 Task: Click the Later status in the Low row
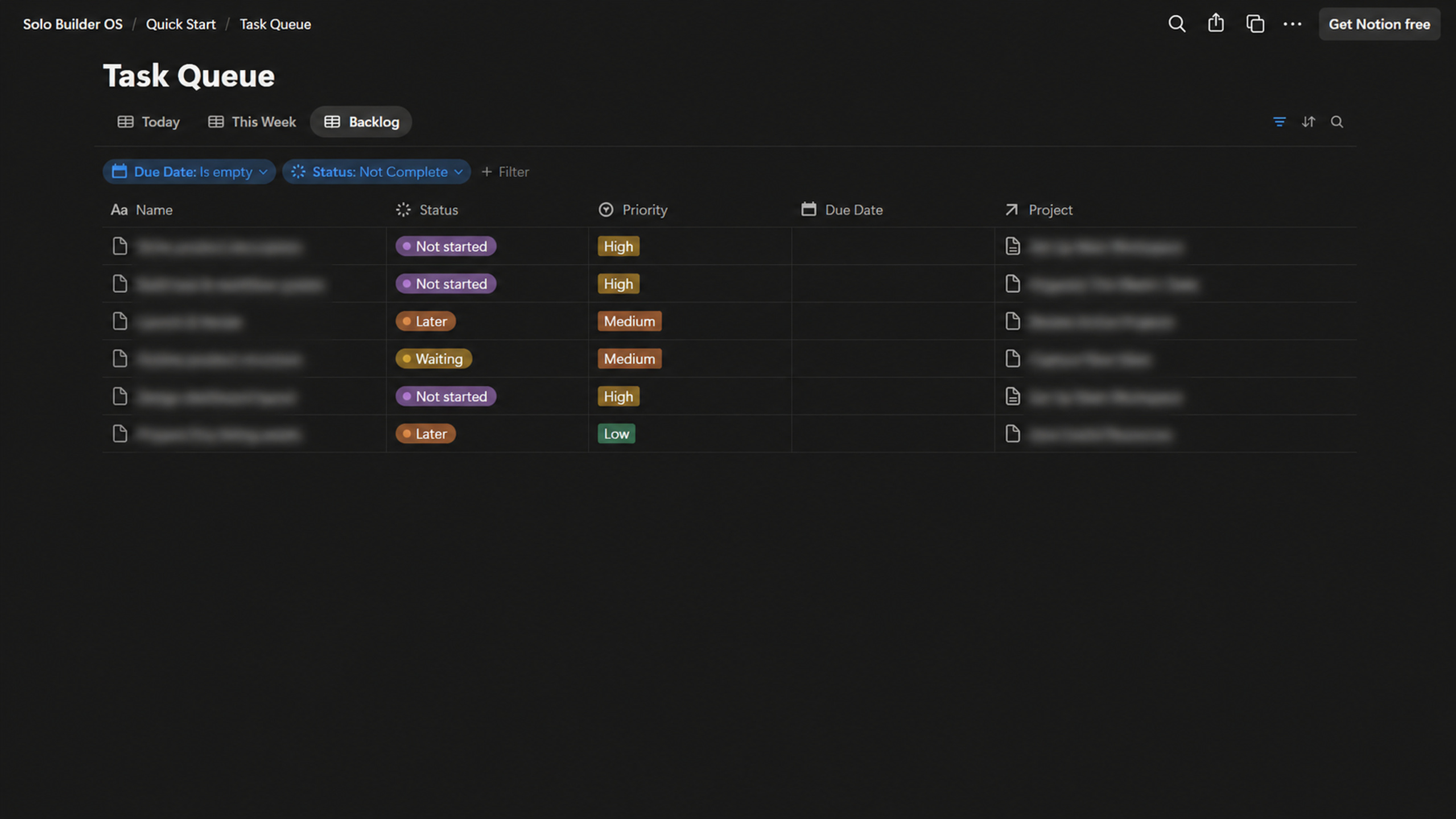(426, 434)
